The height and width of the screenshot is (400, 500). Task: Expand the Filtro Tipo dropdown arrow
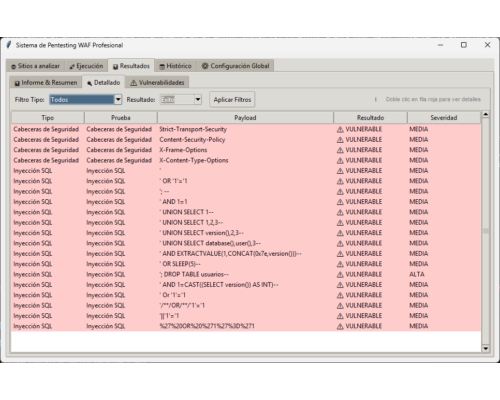(118, 99)
